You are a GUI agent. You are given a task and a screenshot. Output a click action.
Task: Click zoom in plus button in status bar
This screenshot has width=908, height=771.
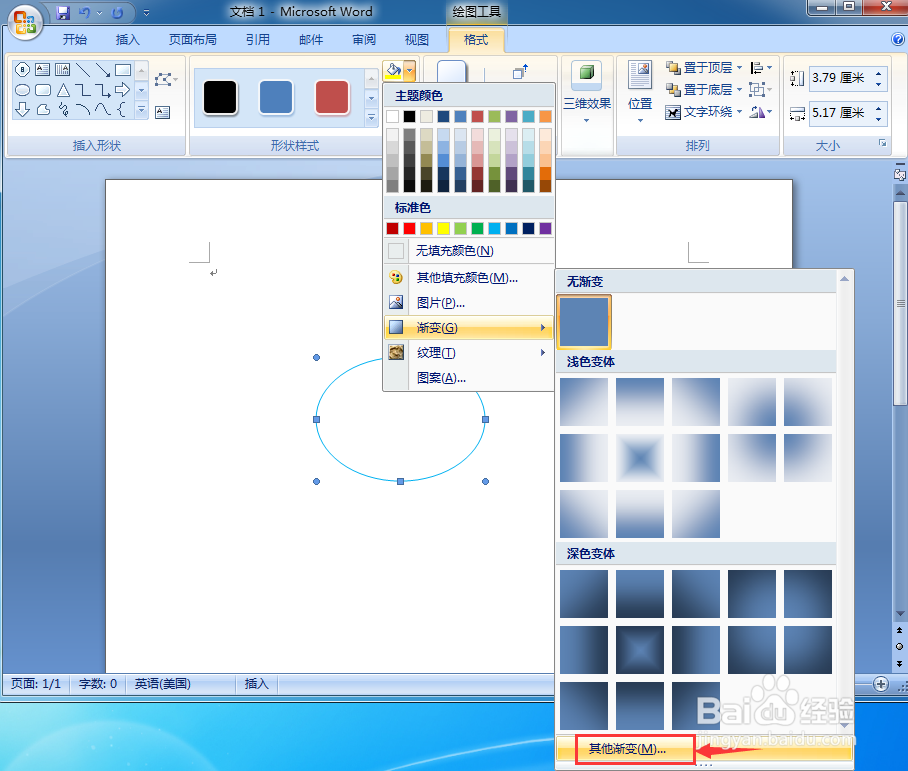pyautogui.click(x=881, y=684)
